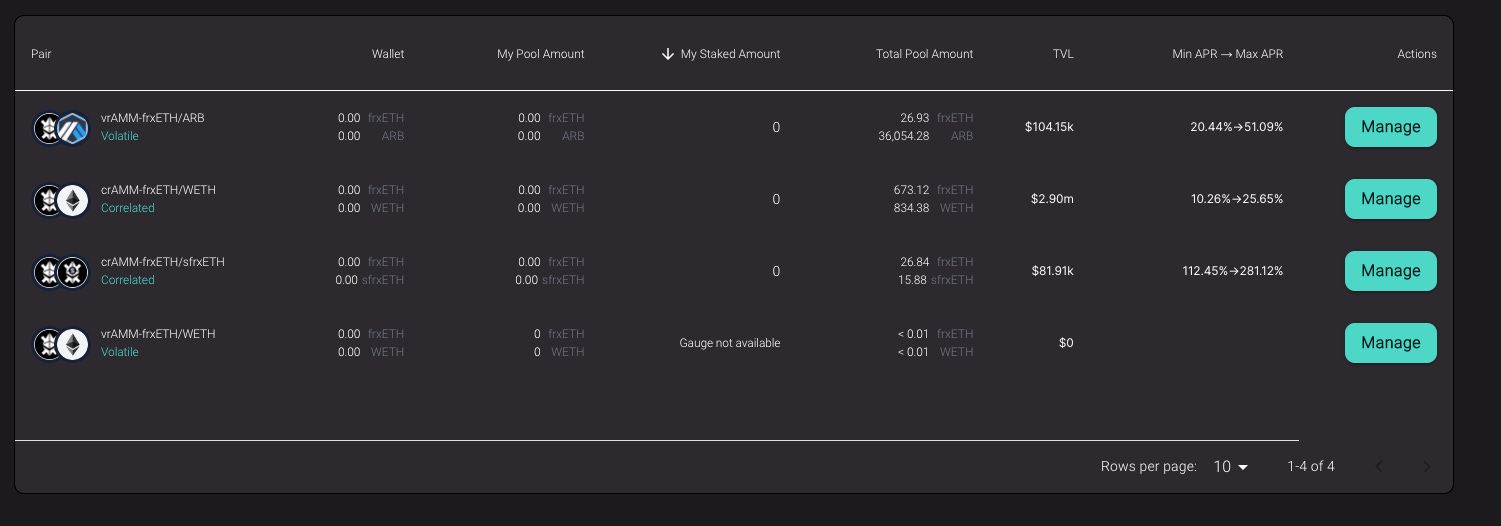The height and width of the screenshot is (526, 1501).
Task: Click the sfrxETH token icon in third row
Action: (72, 272)
